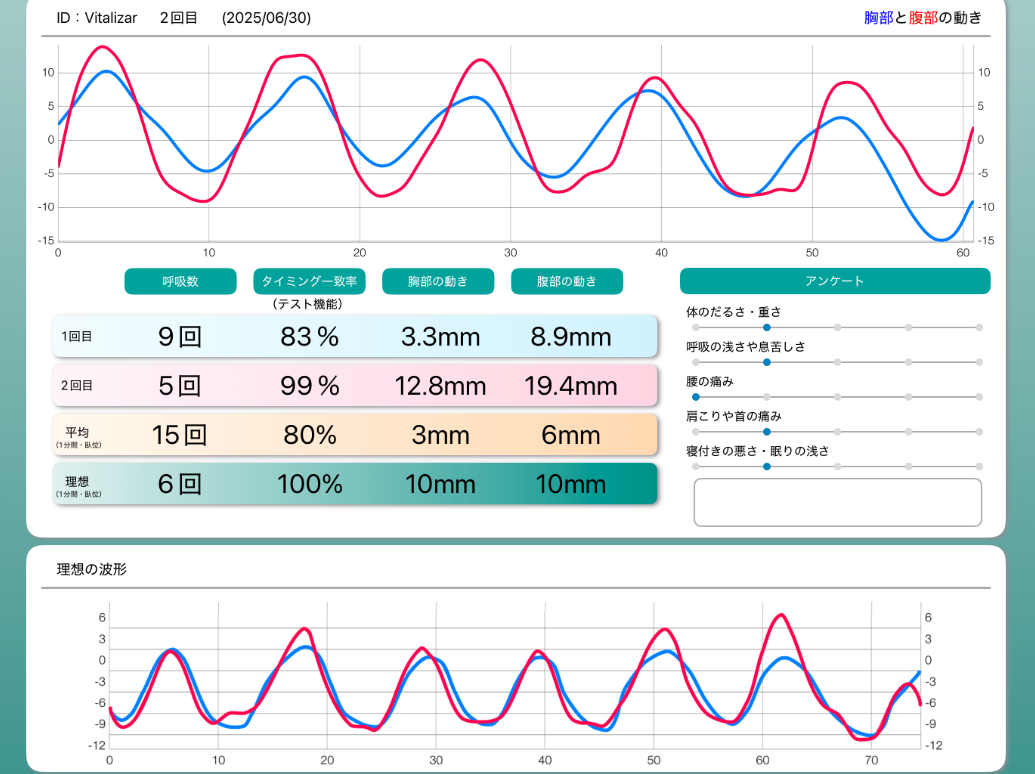The image size is (1035, 774).
Task: Select the タイミング一致率 button
Action: click(309, 282)
